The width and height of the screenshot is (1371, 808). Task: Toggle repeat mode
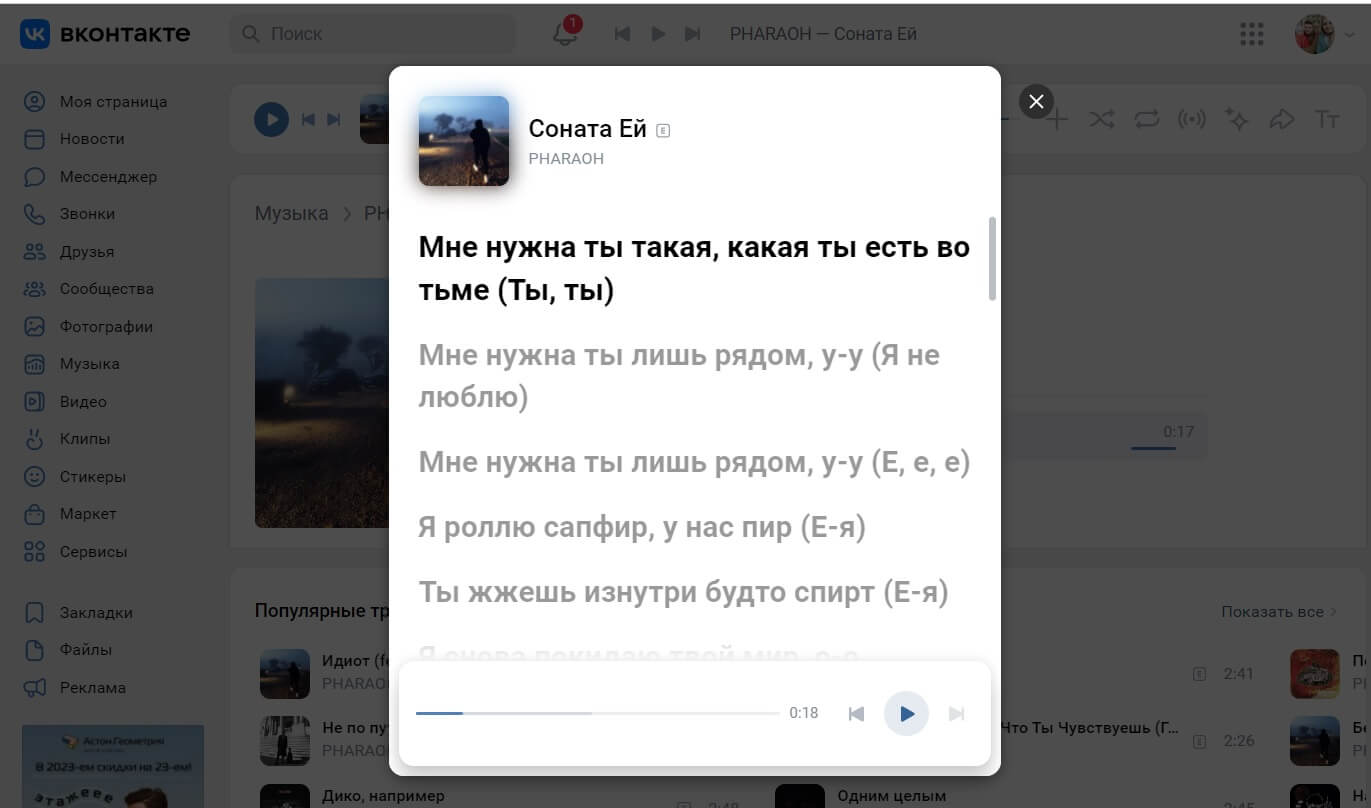1146,120
